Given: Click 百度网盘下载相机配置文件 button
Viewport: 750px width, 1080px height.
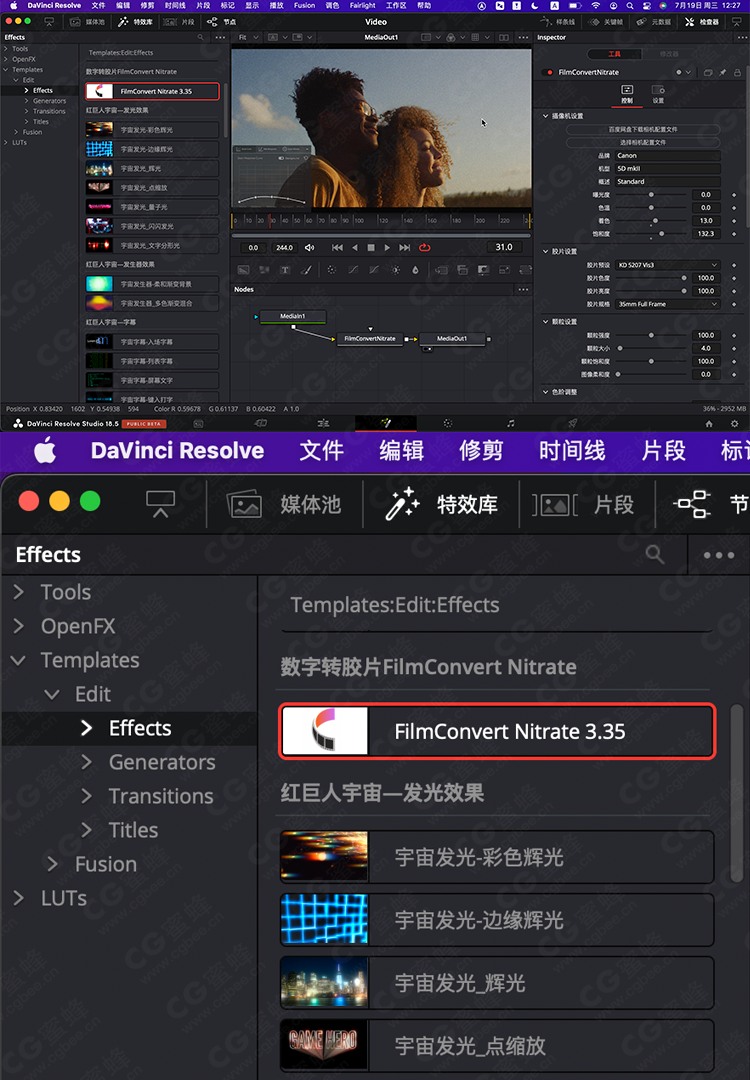Looking at the screenshot, I should (x=643, y=129).
